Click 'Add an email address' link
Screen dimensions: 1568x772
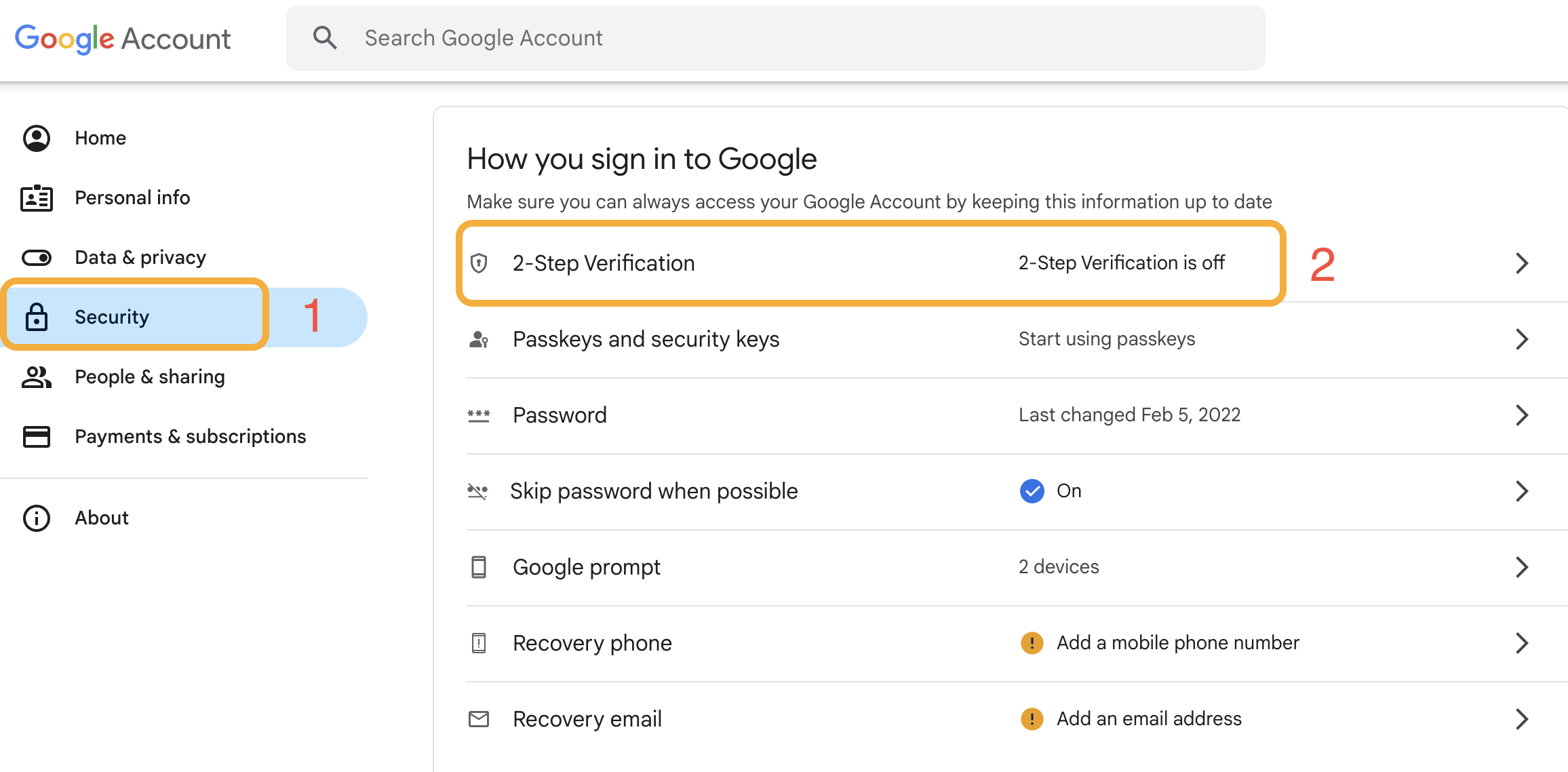click(1149, 719)
